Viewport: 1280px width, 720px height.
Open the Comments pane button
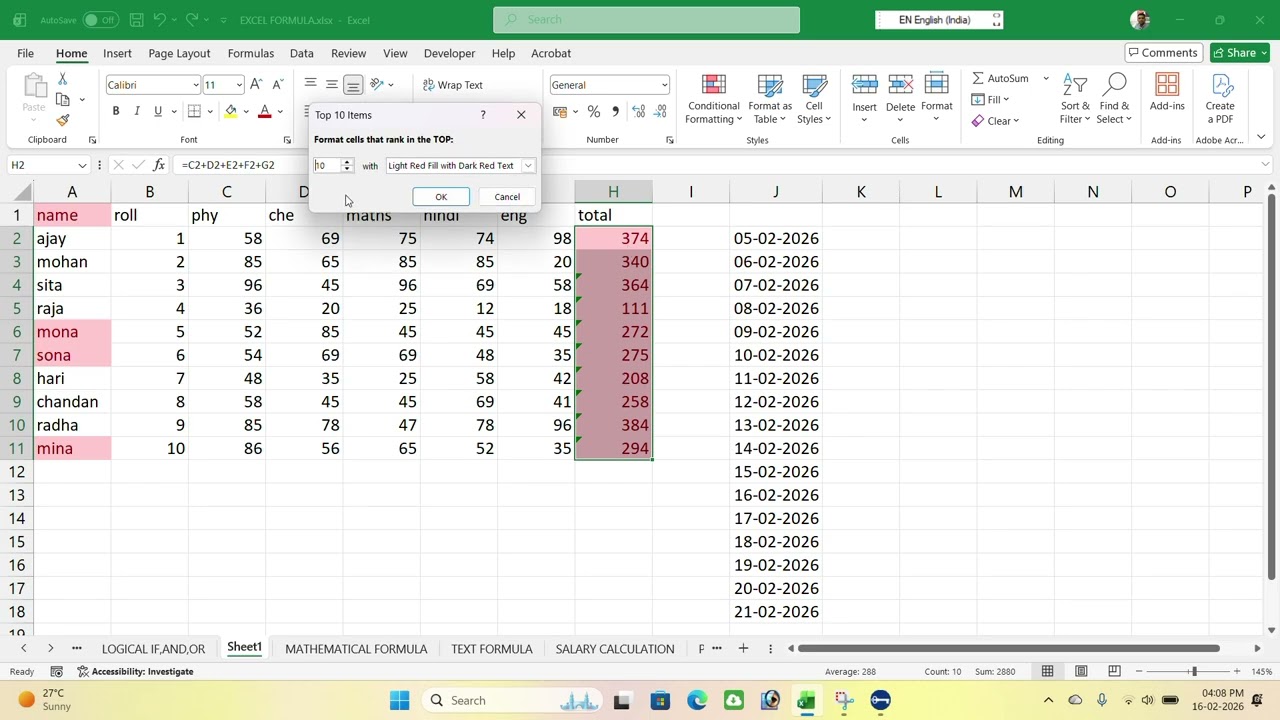(1163, 53)
